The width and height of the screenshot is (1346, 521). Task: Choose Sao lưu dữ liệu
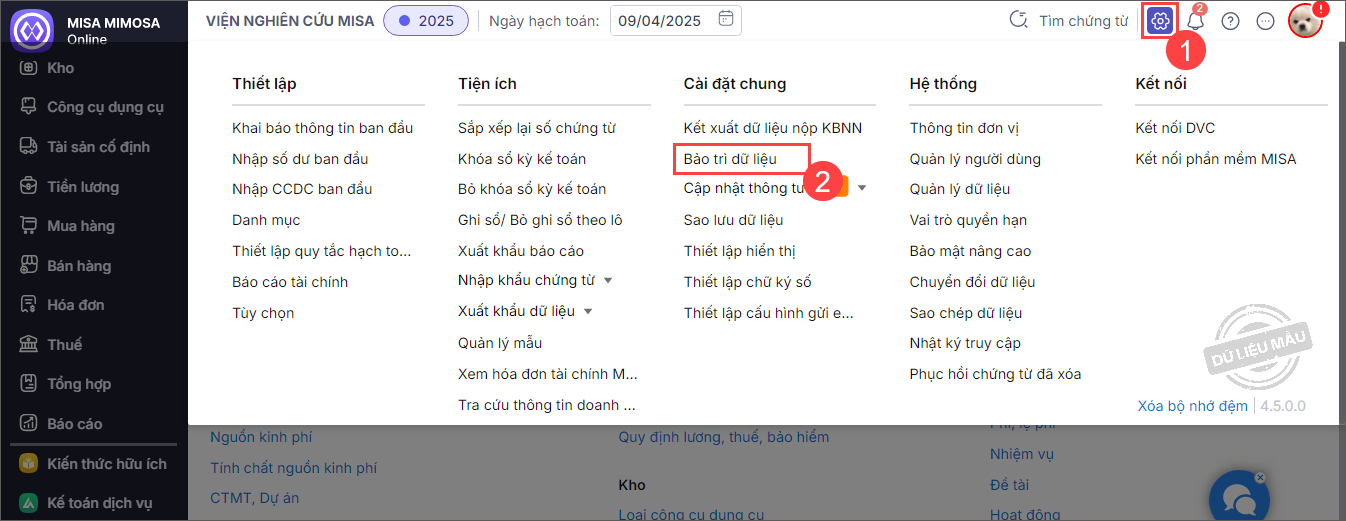click(734, 220)
